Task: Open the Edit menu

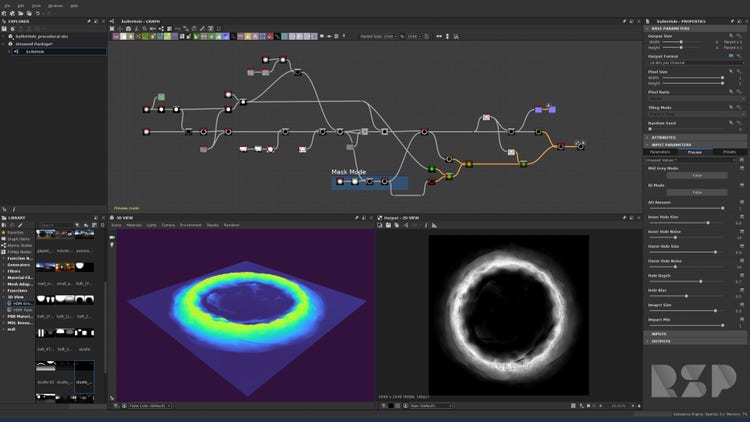Action: [21, 6]
